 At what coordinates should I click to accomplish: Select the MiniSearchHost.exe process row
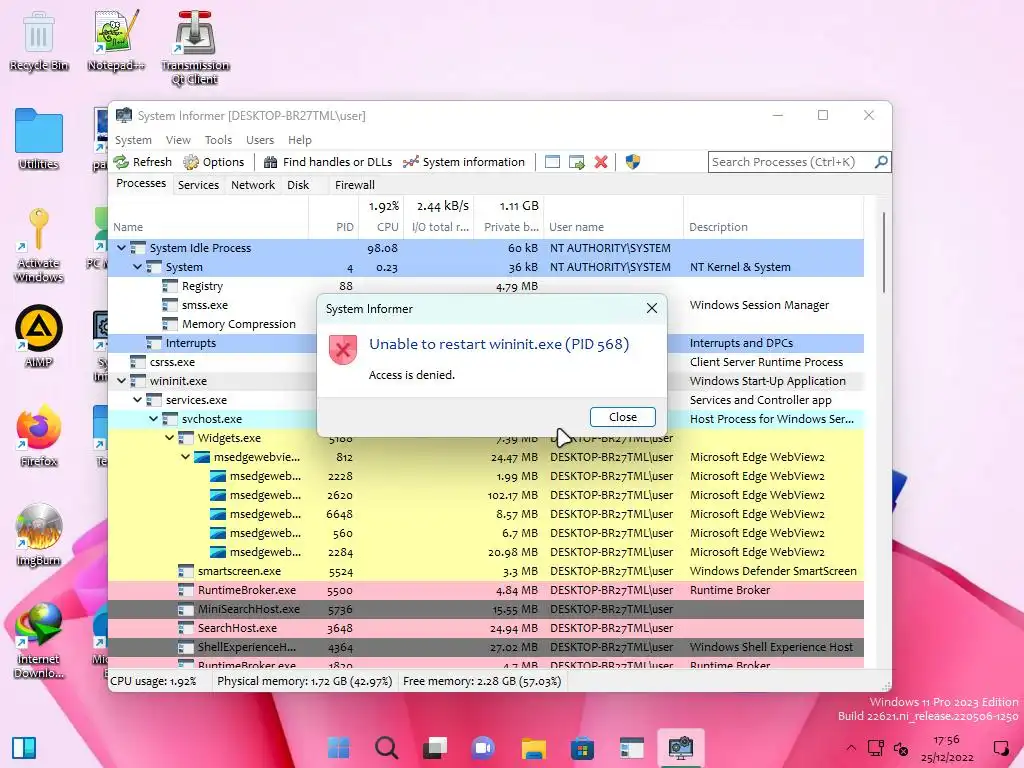click(486, 609)
